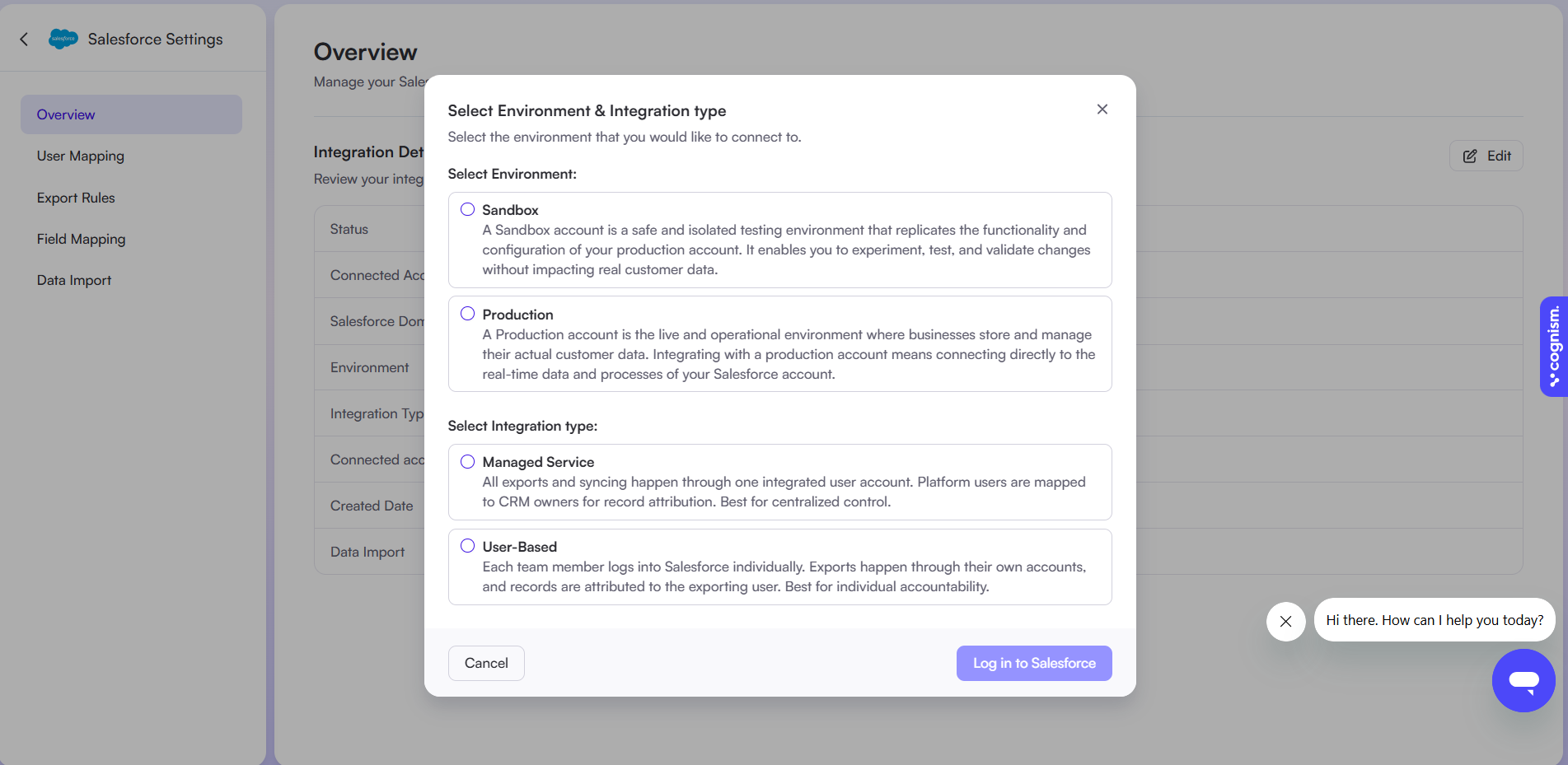
Task: Open the Cognism side tab
Action: click(1553, 346)
